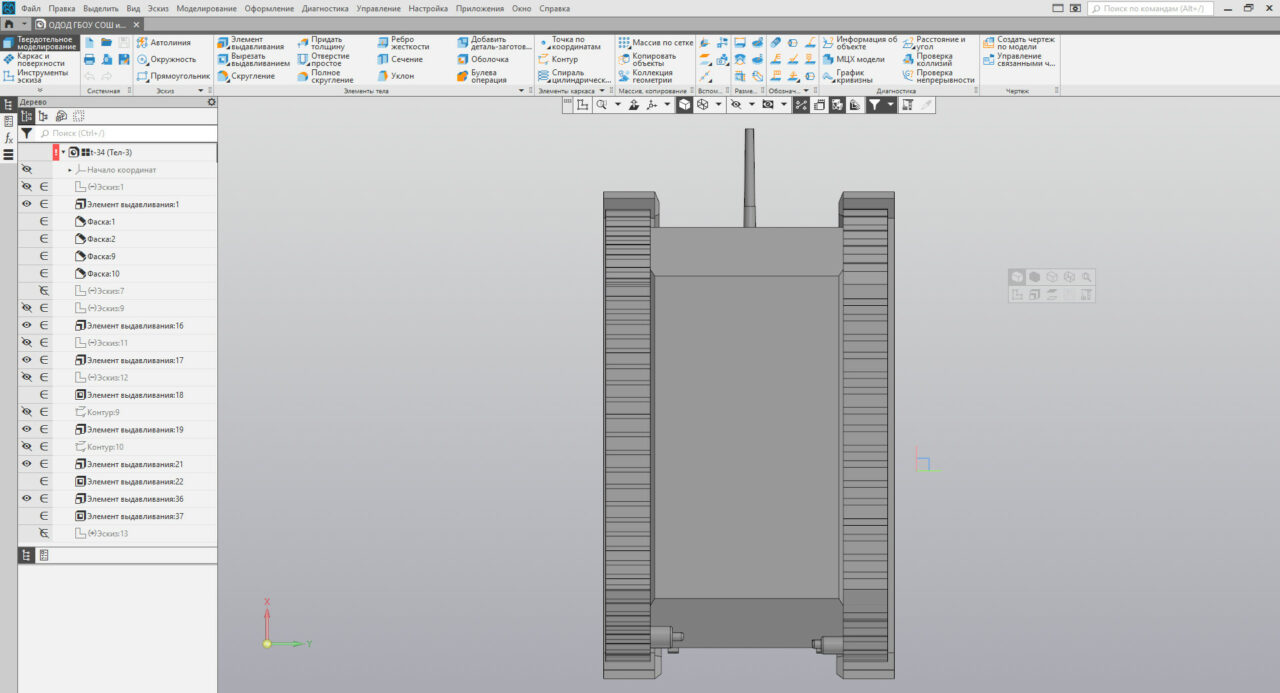Open the Моделирование menu
This screenshot has height=693, width=1280.
coord(206,8)
